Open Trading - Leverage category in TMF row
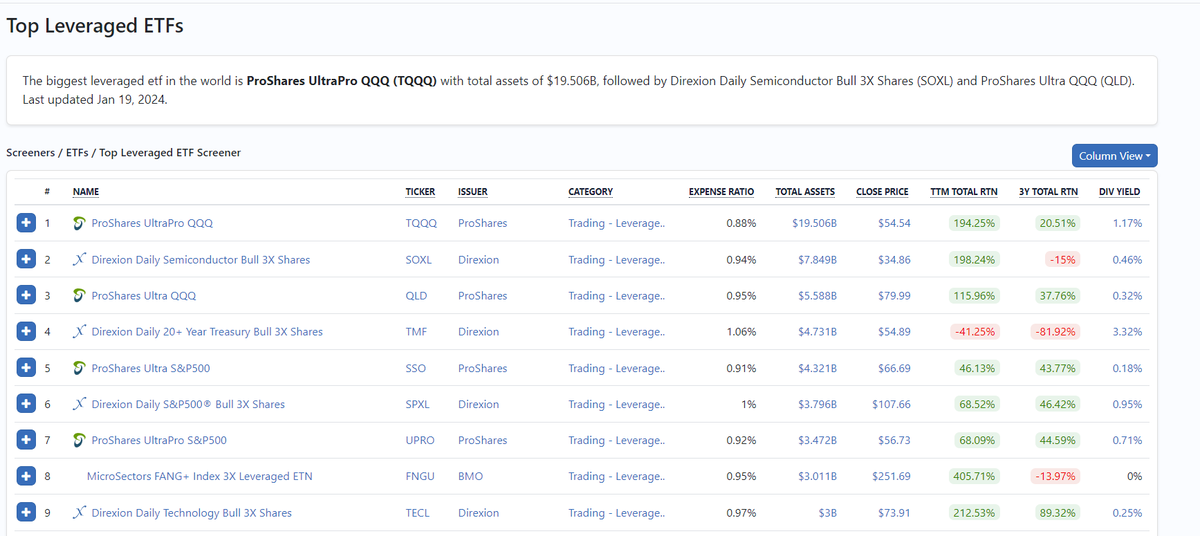 (x=616, y=331)
